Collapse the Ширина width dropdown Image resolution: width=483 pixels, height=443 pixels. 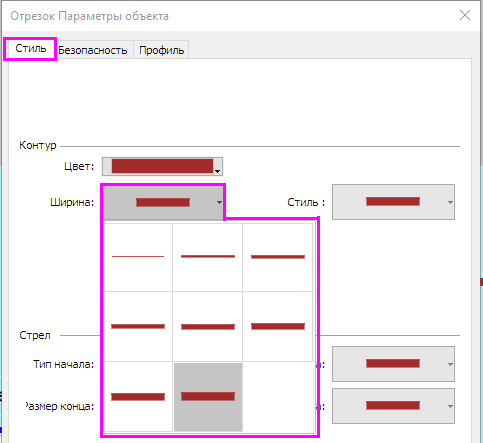[163, 202]
